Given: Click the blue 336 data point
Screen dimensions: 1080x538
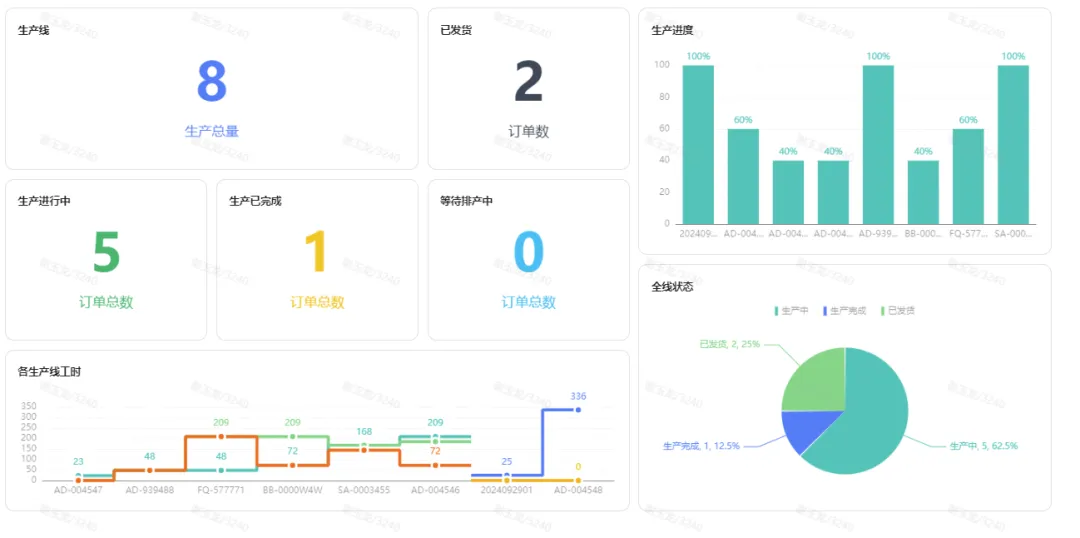Looking at the screenshot, I should click(x=578, y=410).
